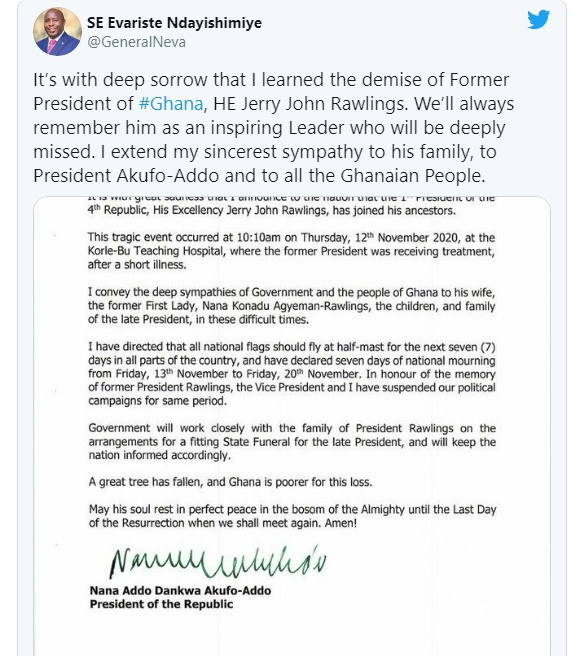Click the Korle-Bu Teaching Hospital paragraph
Viewport: 572px width, 656px height.
coord(291,251)
